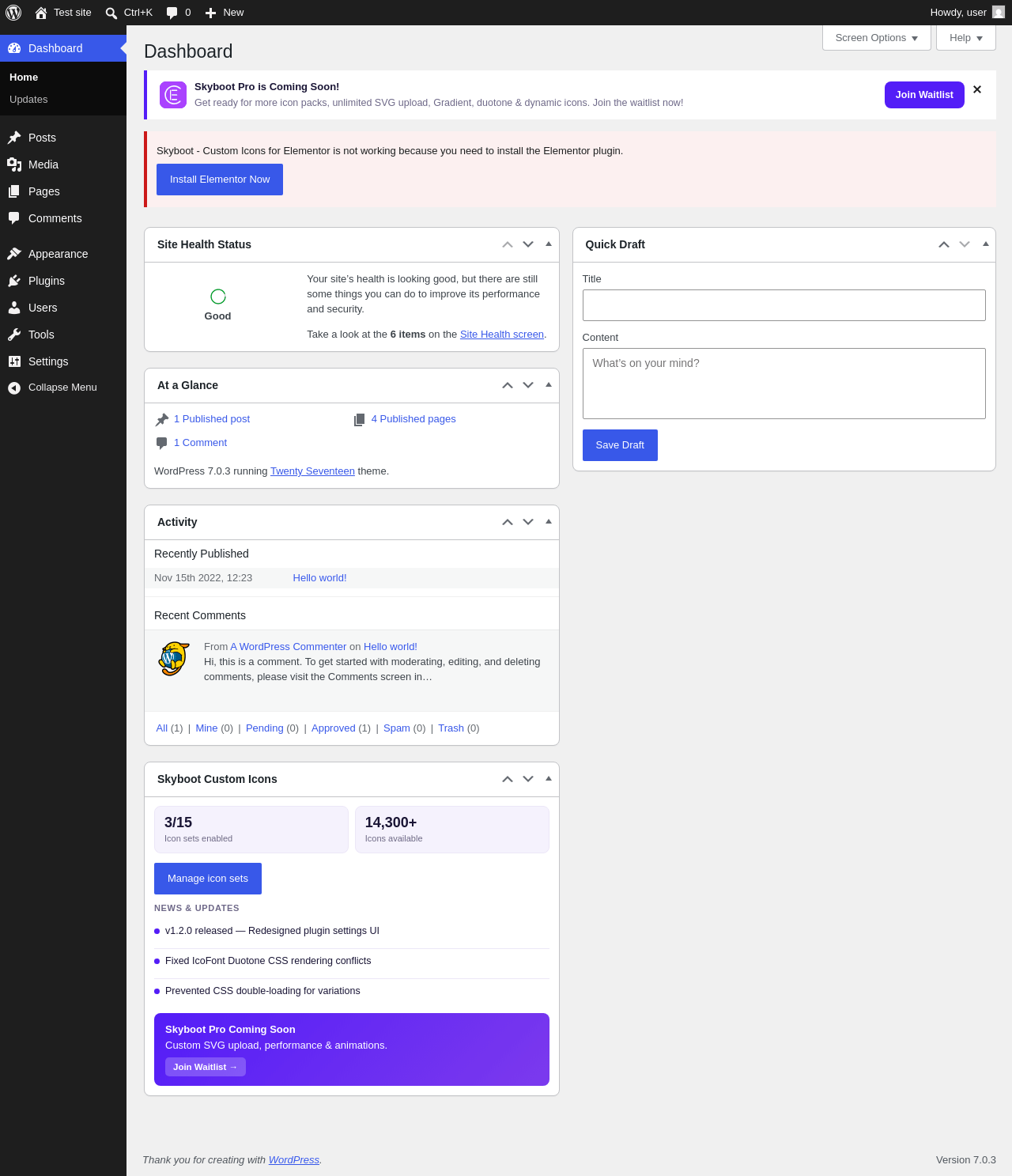1012x1176 pixels.
Task: Toggle the Quick Draft panel collapse triangle
Action: 986,244
